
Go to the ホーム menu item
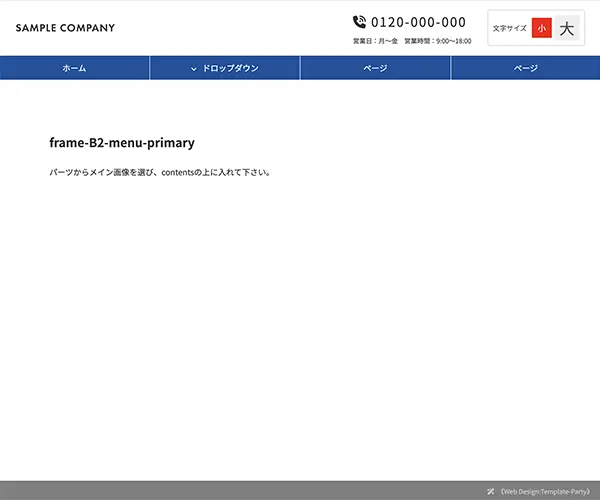click(74, 68)
